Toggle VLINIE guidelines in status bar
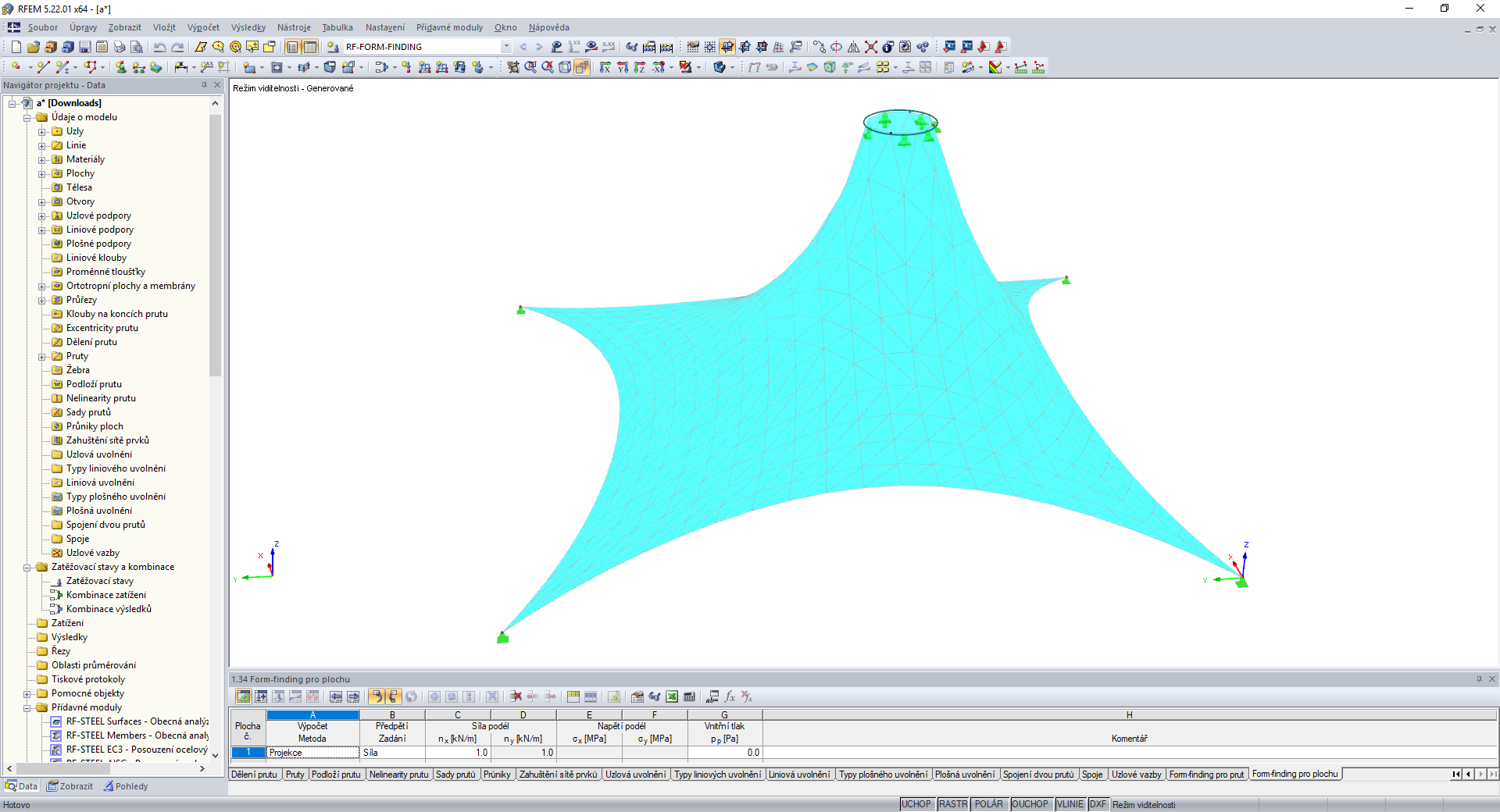 (x=1070, y=804)
